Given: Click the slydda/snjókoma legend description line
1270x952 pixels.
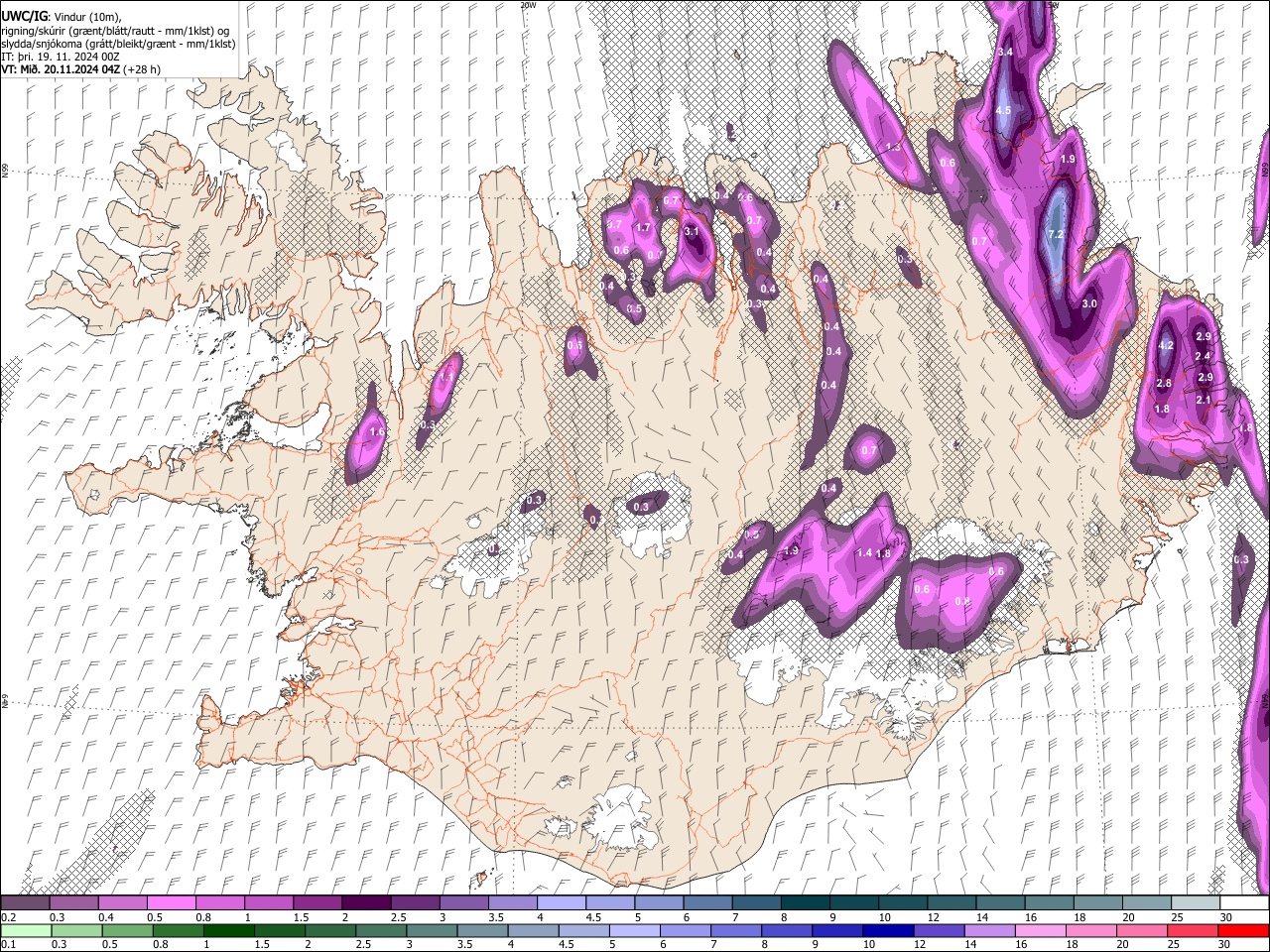Looking at the screenshot, I should tap(118, 44).
